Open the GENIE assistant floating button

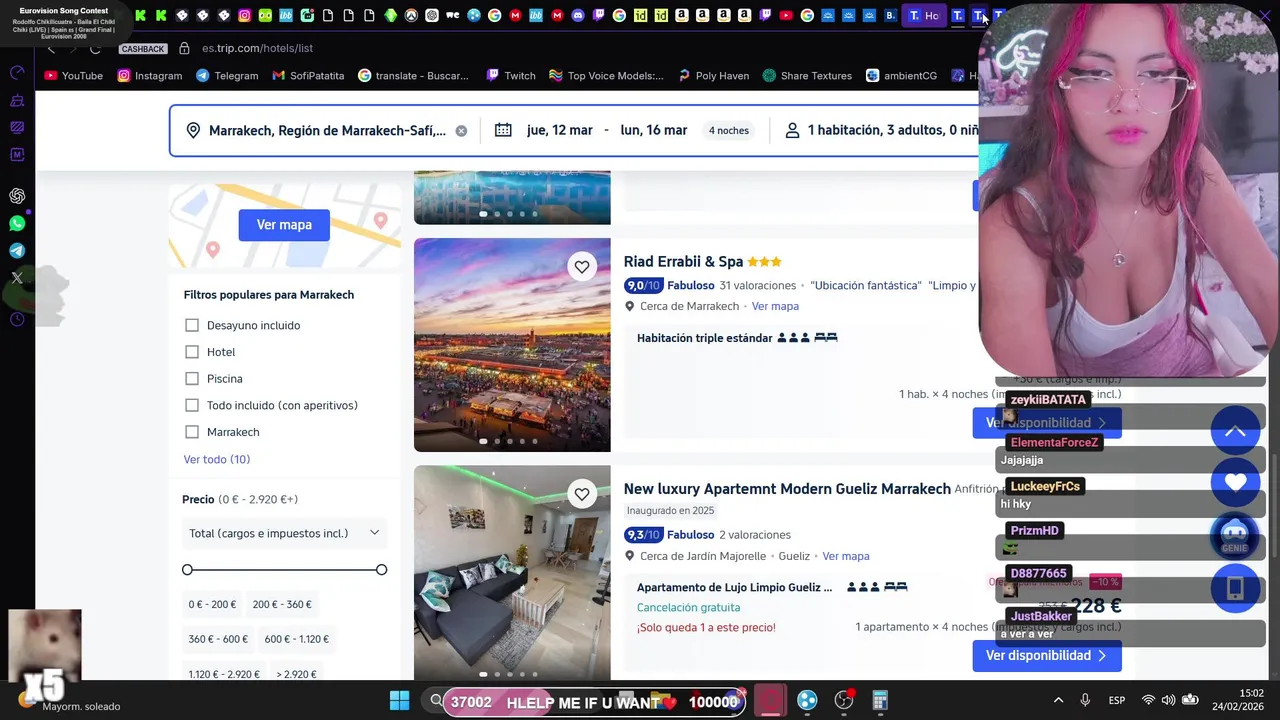tap(1235, 536)
